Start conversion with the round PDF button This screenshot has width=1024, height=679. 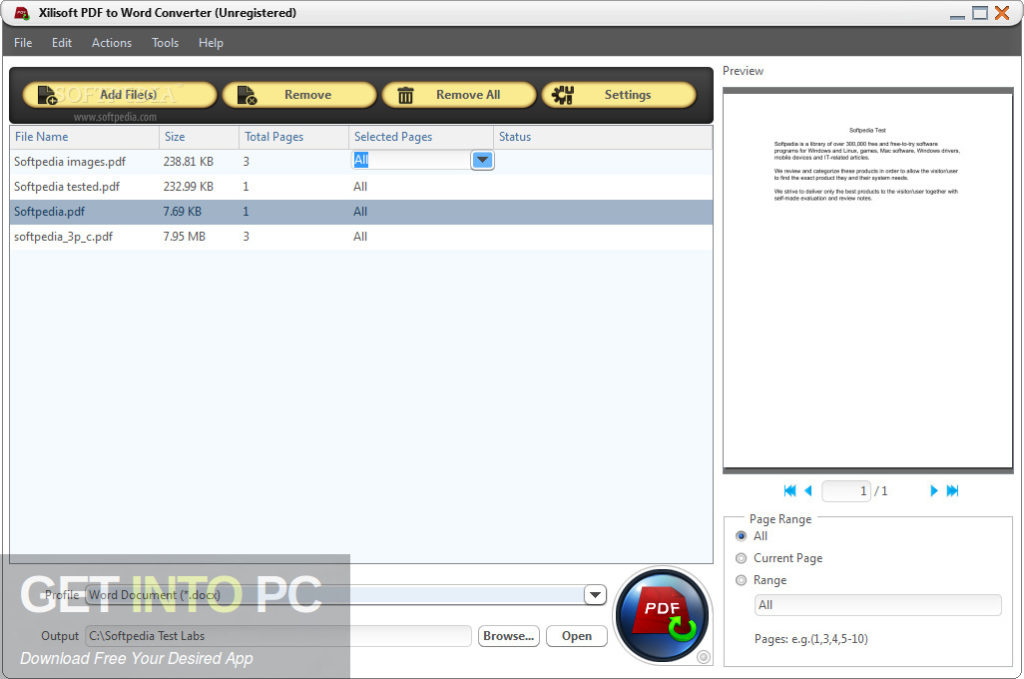[x=662, y=616]
